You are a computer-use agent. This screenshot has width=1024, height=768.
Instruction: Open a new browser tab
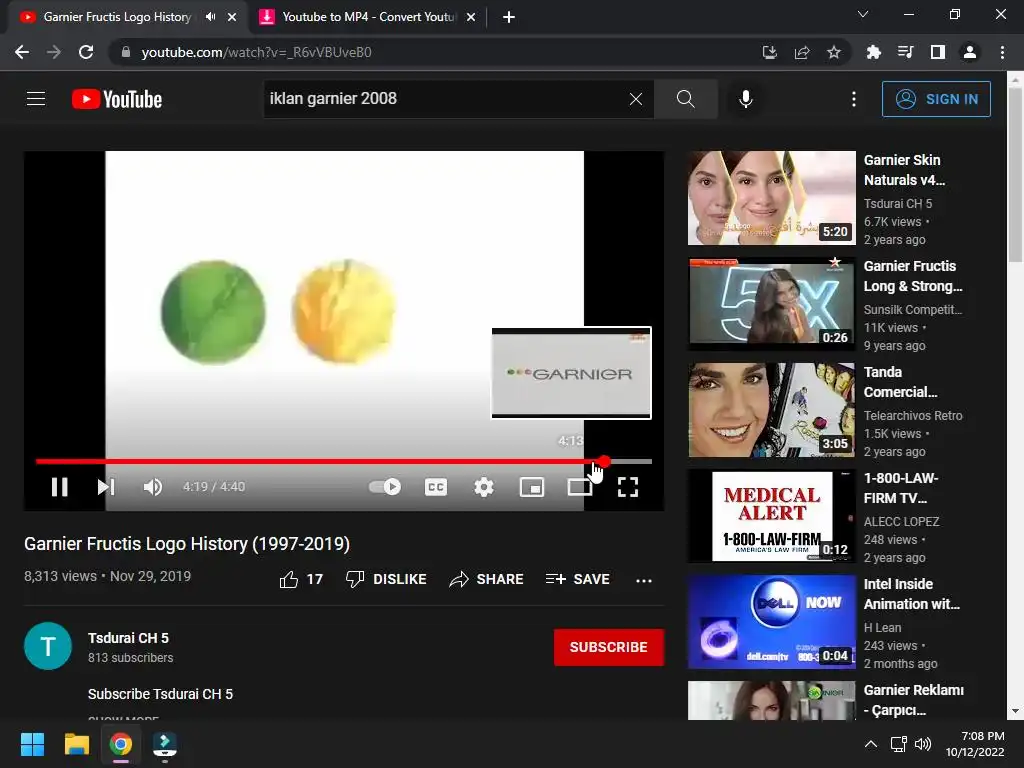tap(509, 17)
